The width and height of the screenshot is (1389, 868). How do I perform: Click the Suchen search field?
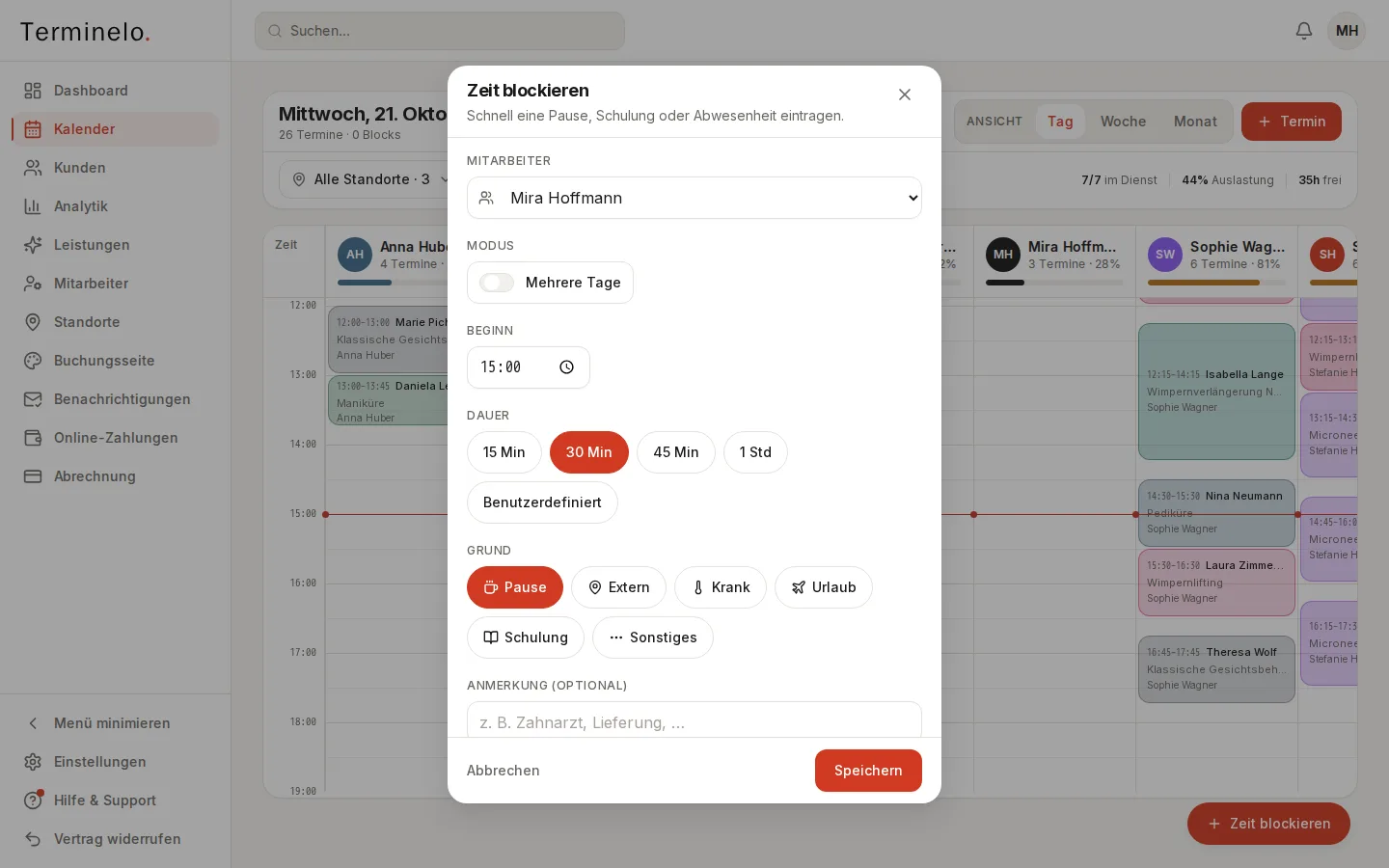[440, 31]
